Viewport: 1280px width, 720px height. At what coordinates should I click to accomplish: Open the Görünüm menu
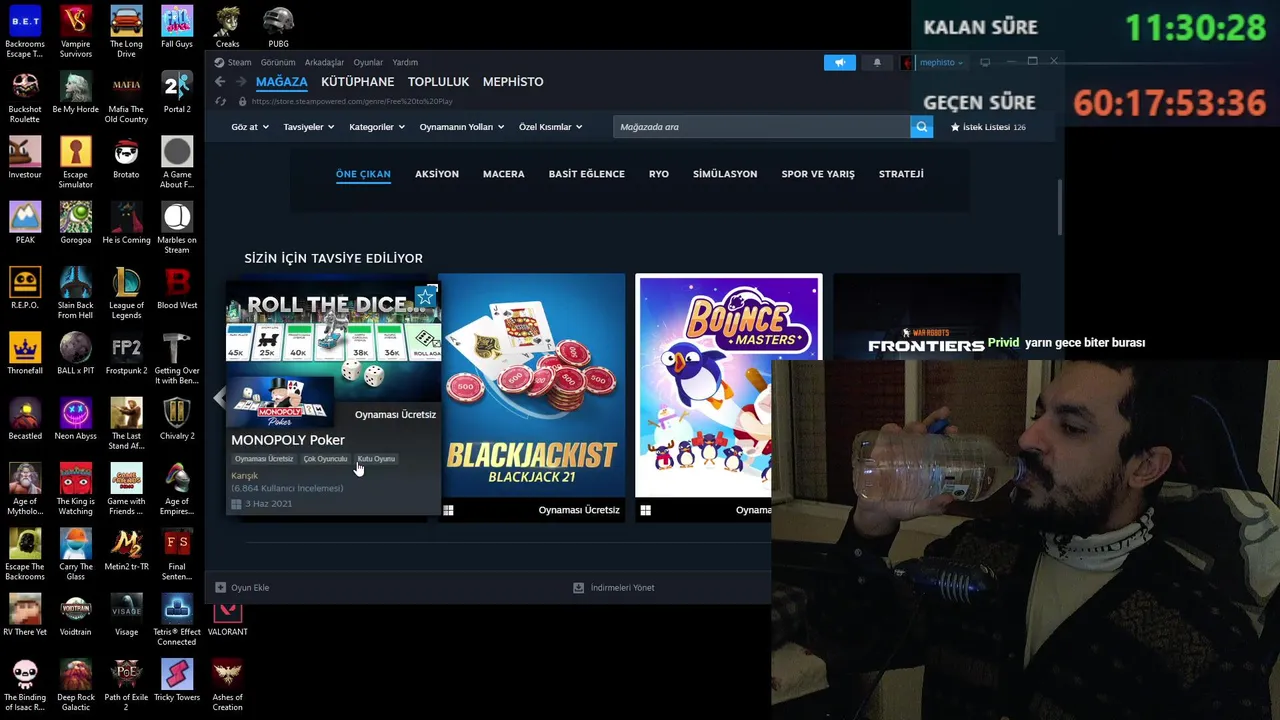click(278, 62)
